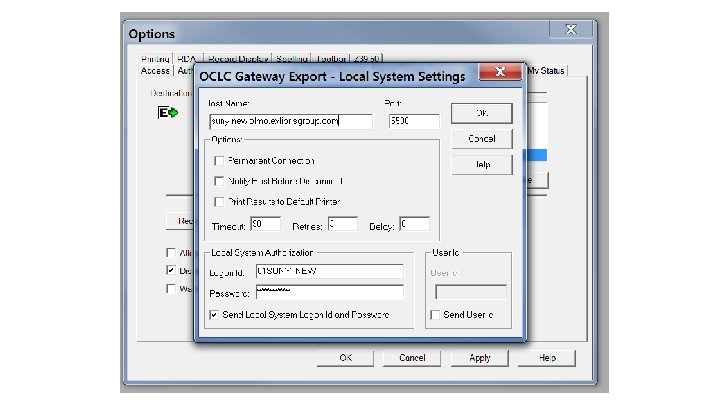Image resolution: width=720 pixels, height=405 pixels.
Task: Toggle the last checkbox in Options window
Action: (x=171, y=288)
